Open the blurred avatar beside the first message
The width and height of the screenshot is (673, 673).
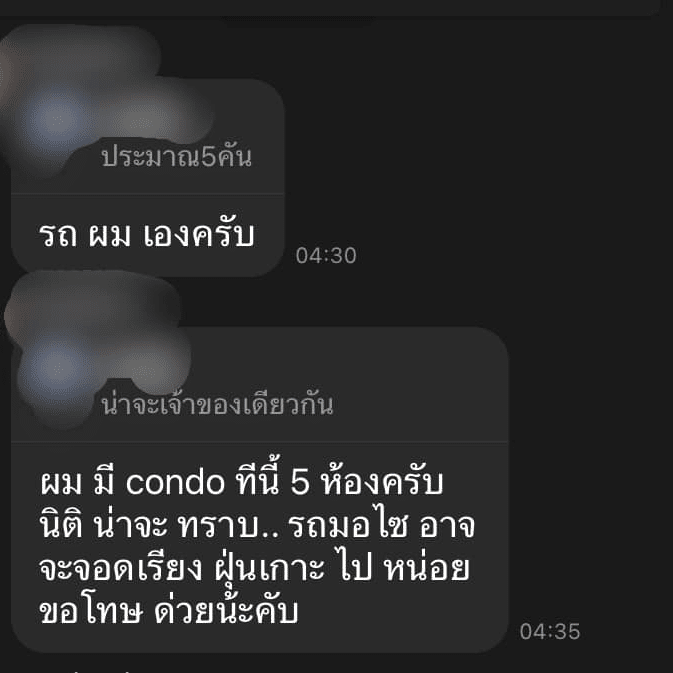click(56, 118)
